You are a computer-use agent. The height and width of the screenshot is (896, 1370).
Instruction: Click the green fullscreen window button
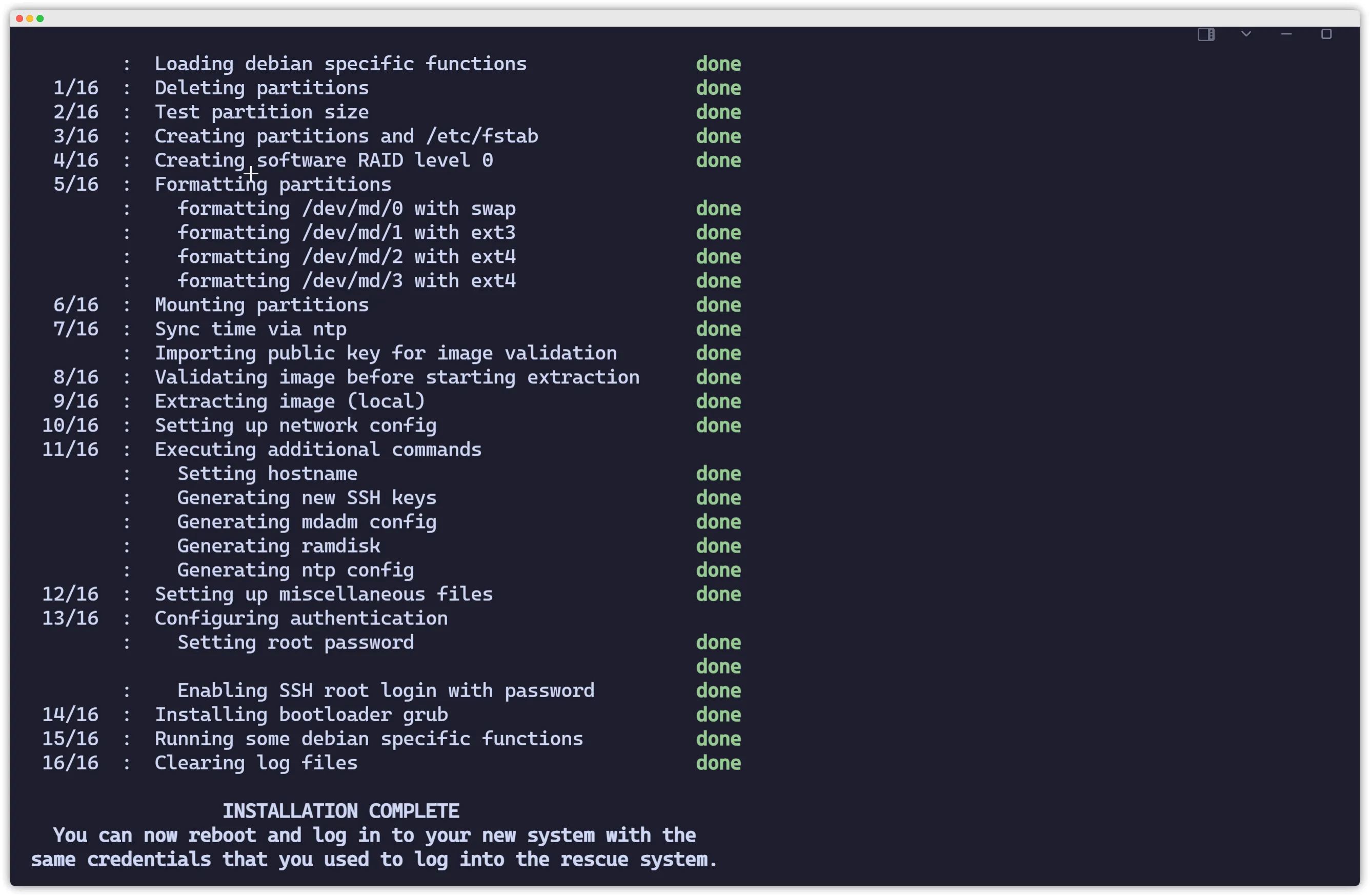41,18
